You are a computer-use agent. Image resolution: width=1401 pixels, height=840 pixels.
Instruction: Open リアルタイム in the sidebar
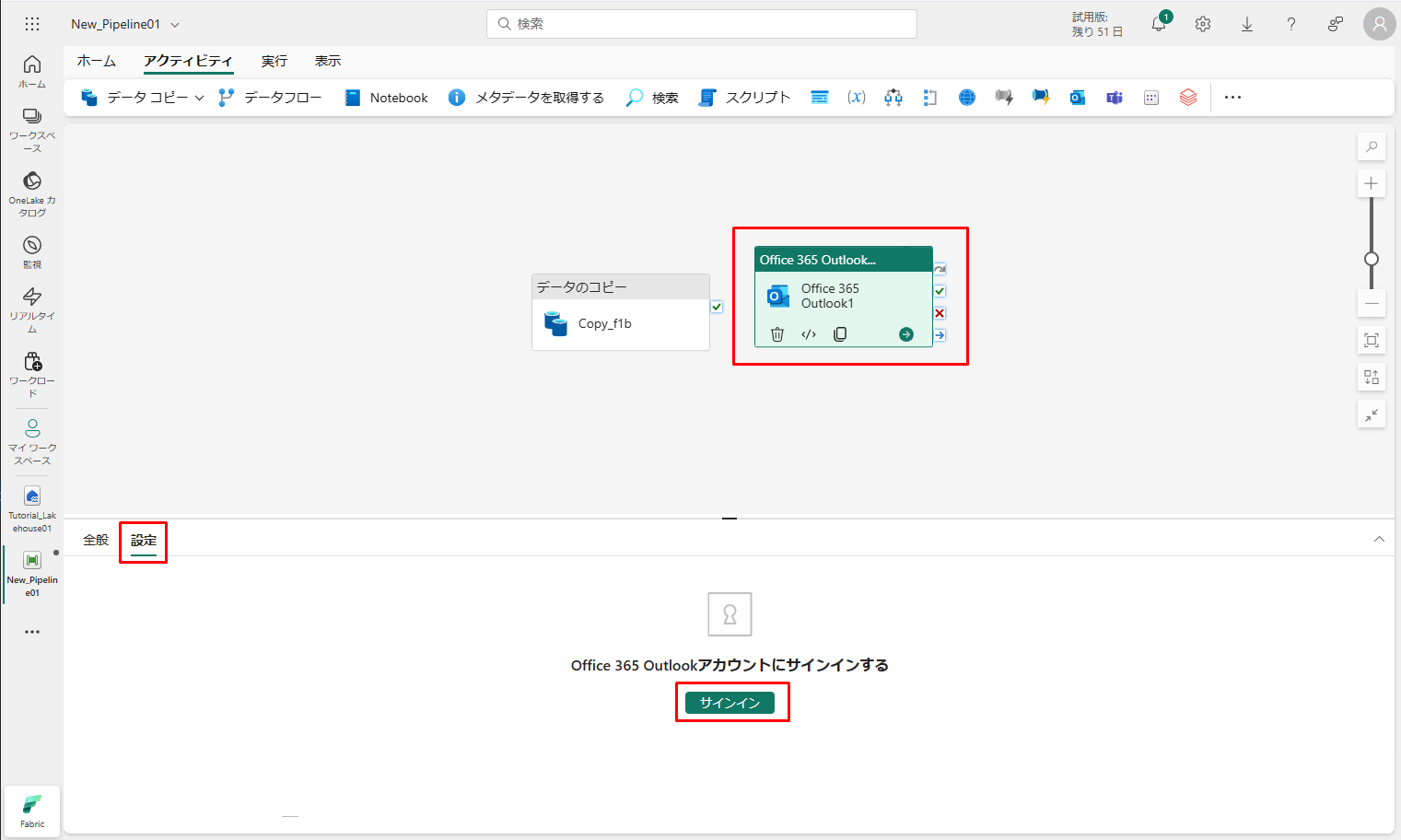[x=32, y=310]
